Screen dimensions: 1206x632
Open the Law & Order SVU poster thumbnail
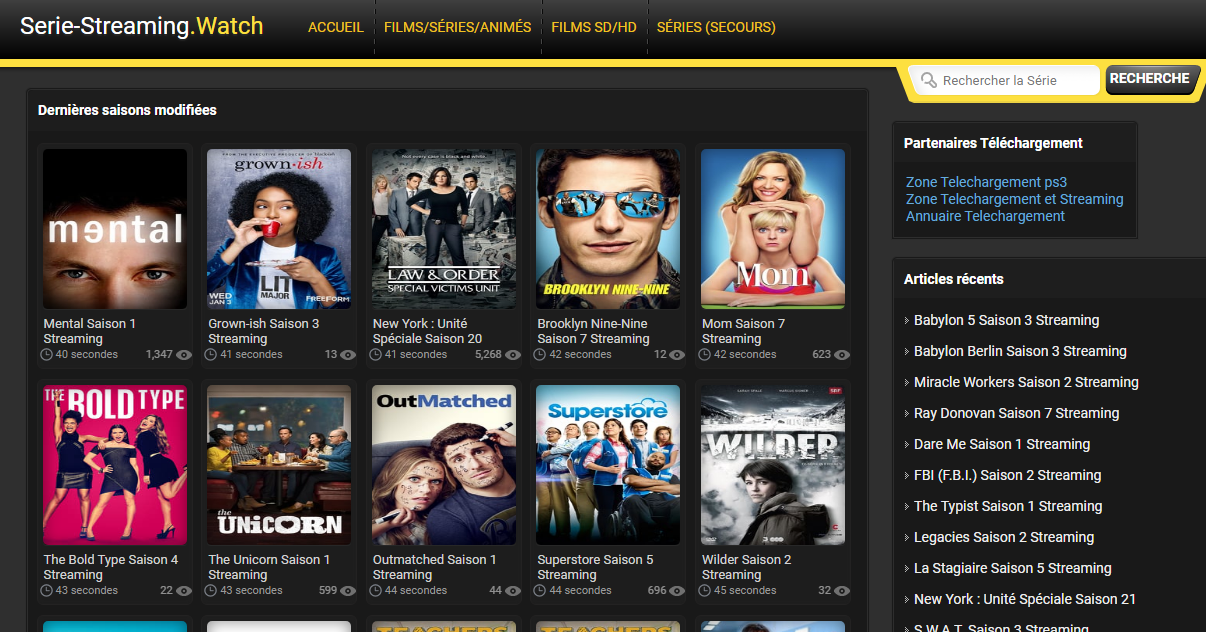coord(444,229)
